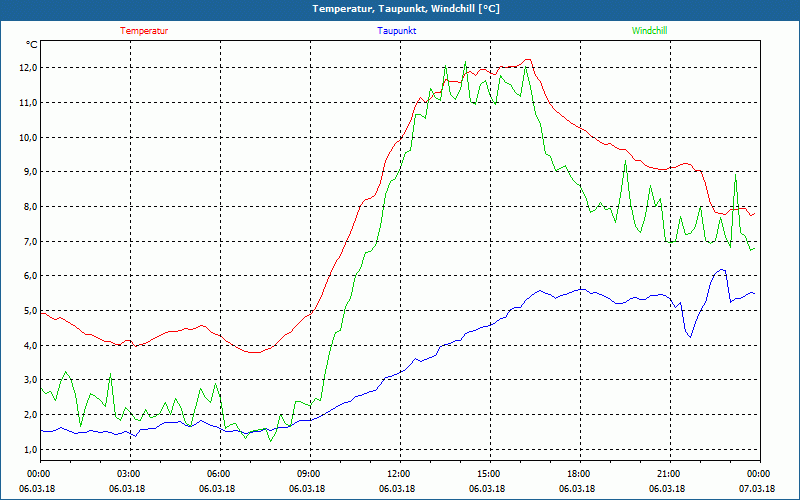Click the chart title 'Temperatur, Taupunkt, Windchill [°C]'
Image resolution: width=800 pixels, height=500 pixels.
coord(406,9)
